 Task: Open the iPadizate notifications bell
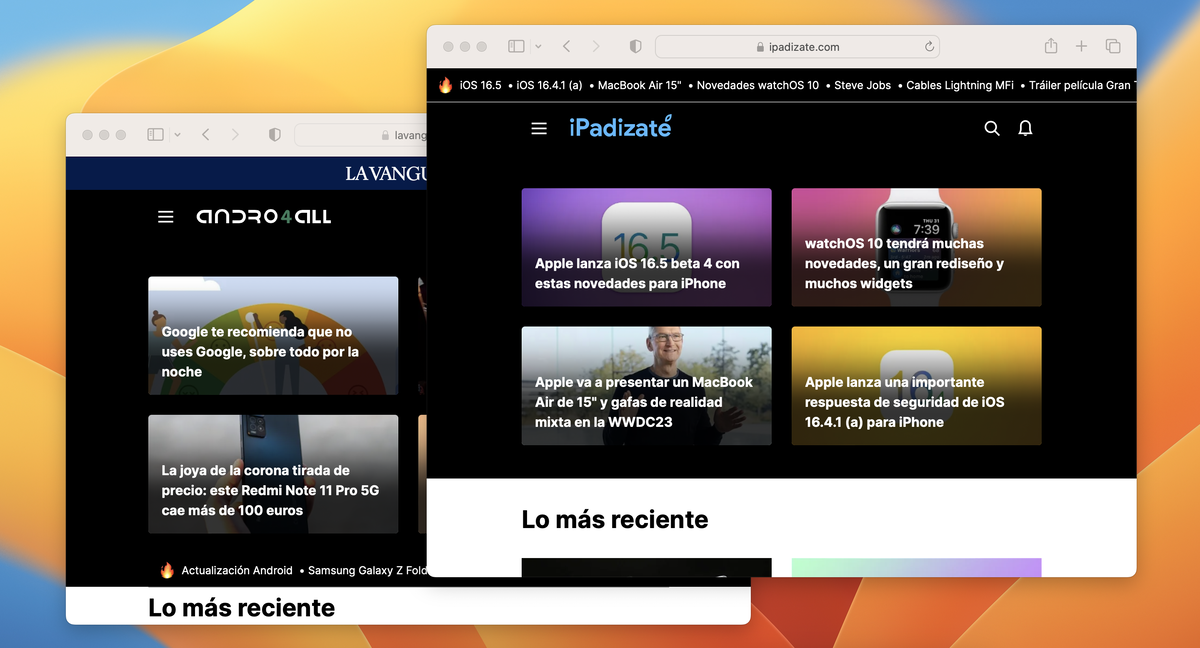coord(1025,128)
